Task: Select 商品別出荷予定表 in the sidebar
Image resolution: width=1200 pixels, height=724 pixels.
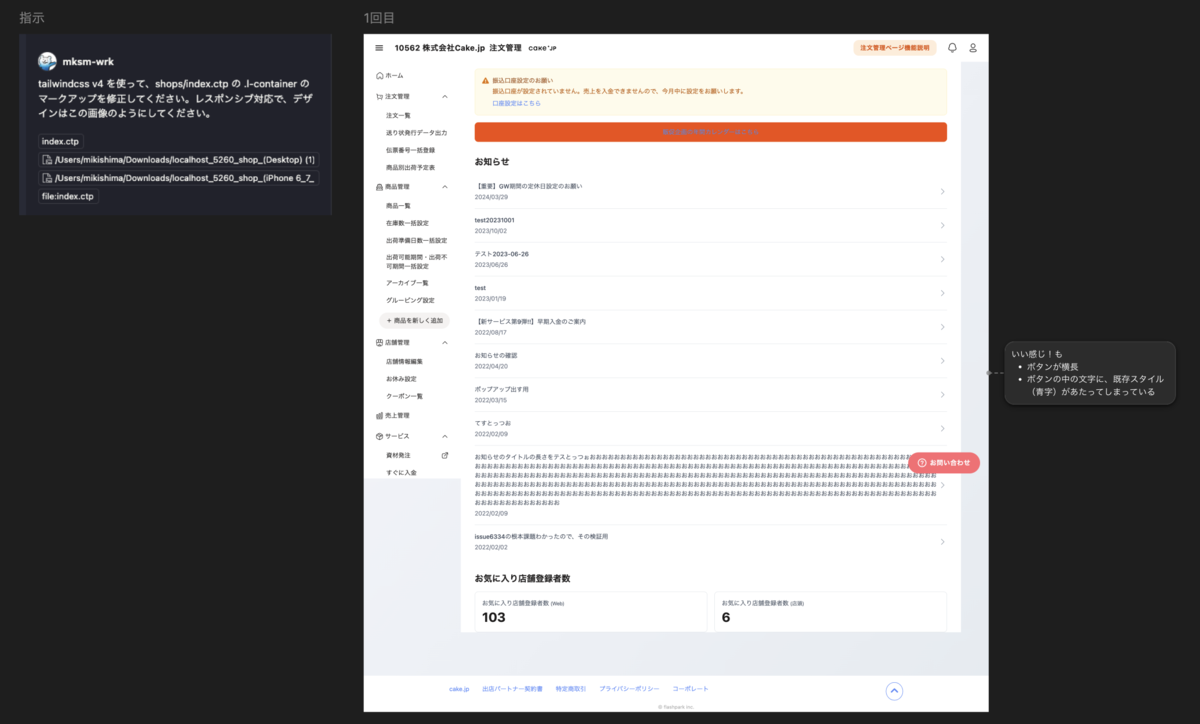Action: pos(410,168)
